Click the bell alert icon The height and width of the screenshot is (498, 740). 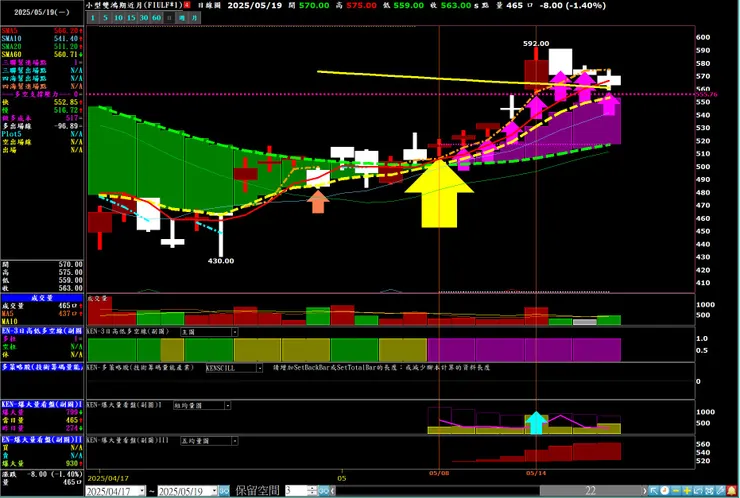click(x=732, y=491)
